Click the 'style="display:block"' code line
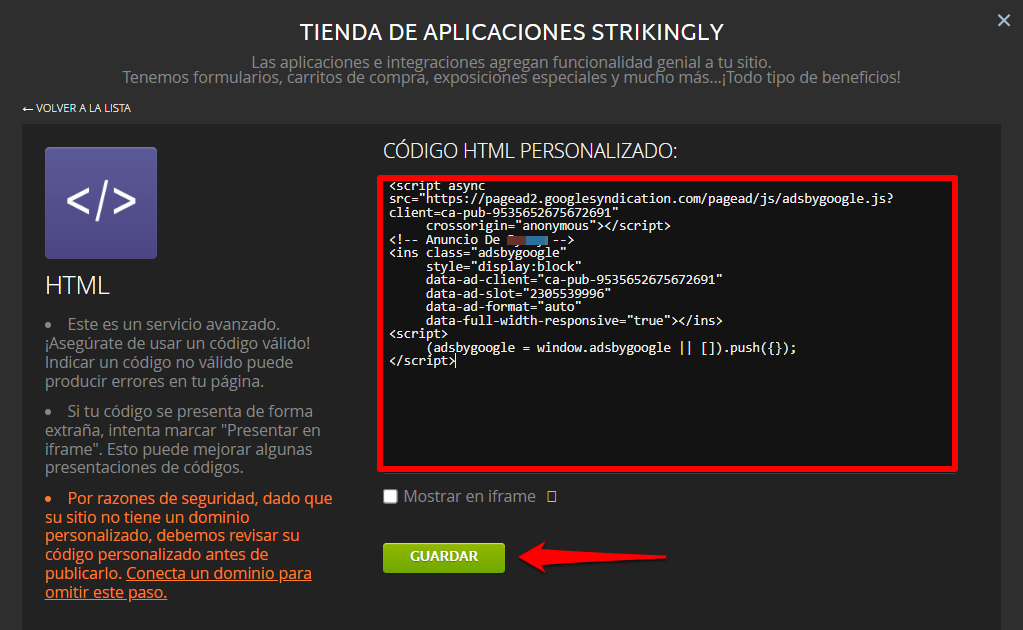Image resolution: width=1023 pixels, height=630 pixels. click(x=503, y=267)
